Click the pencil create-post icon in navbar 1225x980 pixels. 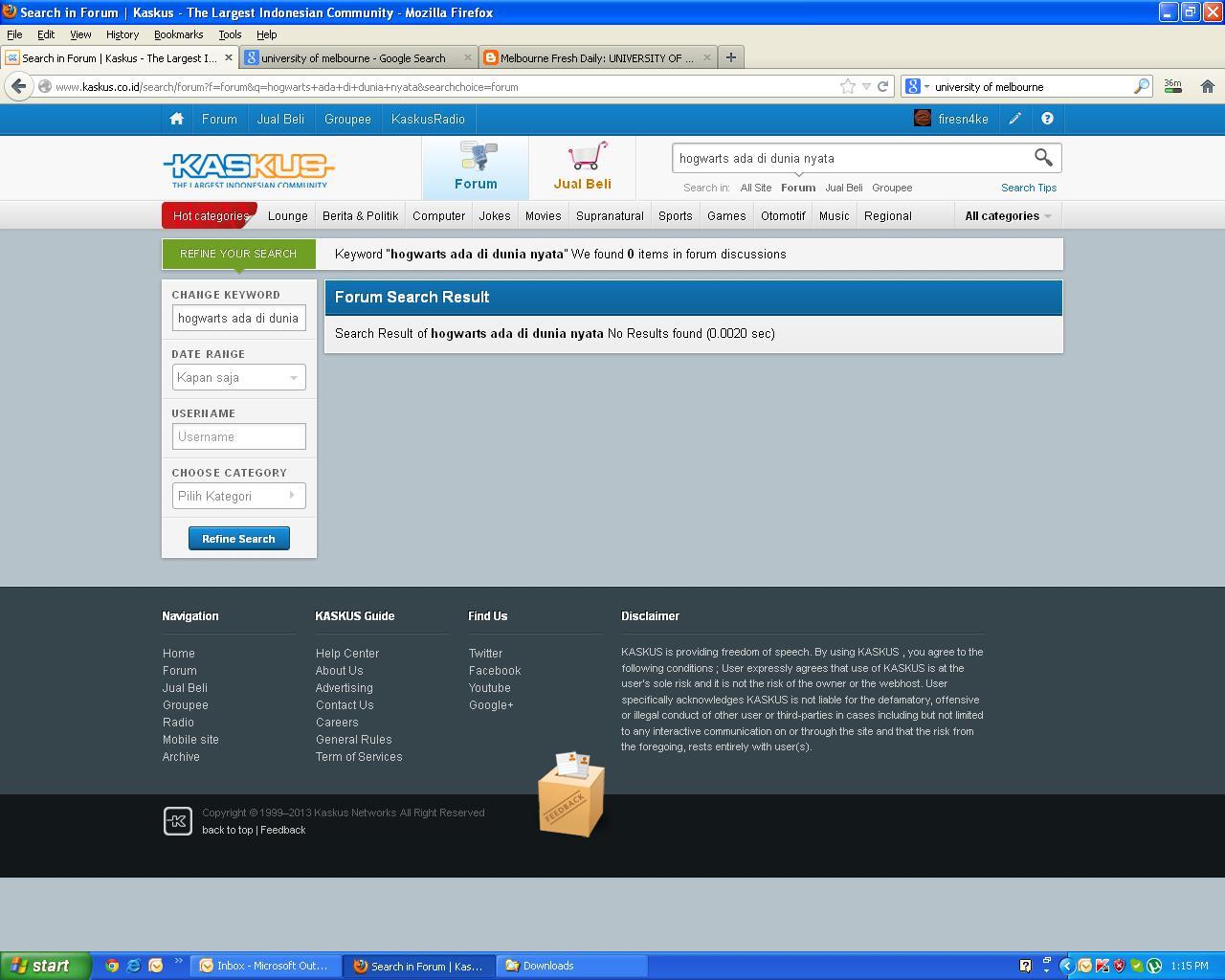[1014, 119]
